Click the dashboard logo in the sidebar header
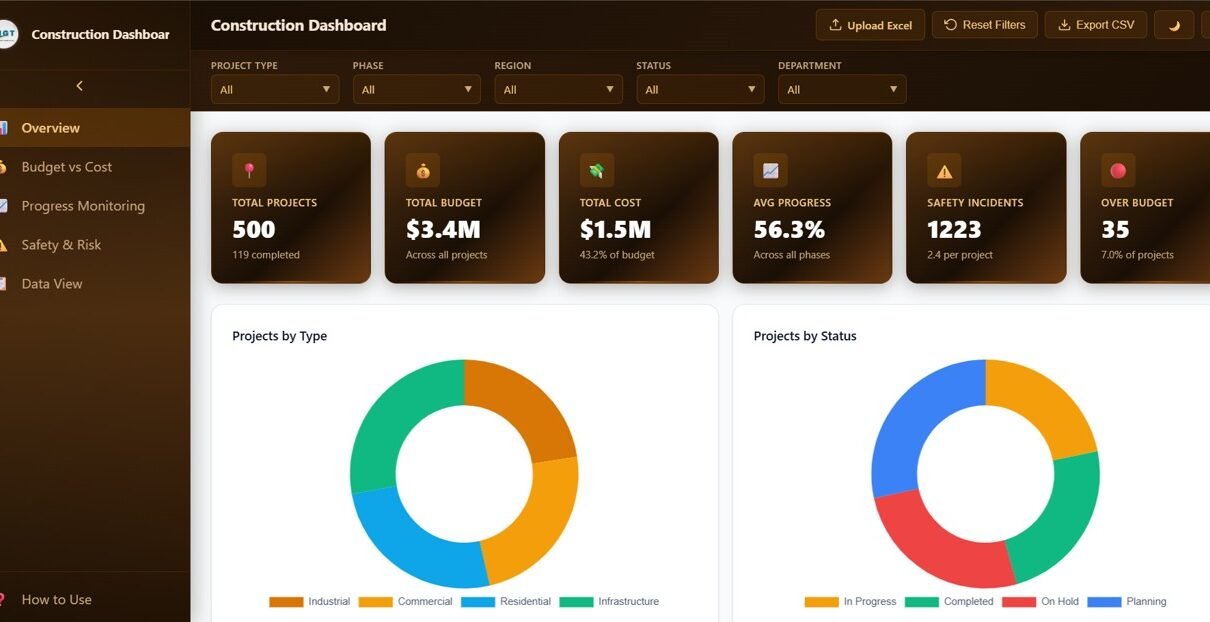 pos(6,34)
